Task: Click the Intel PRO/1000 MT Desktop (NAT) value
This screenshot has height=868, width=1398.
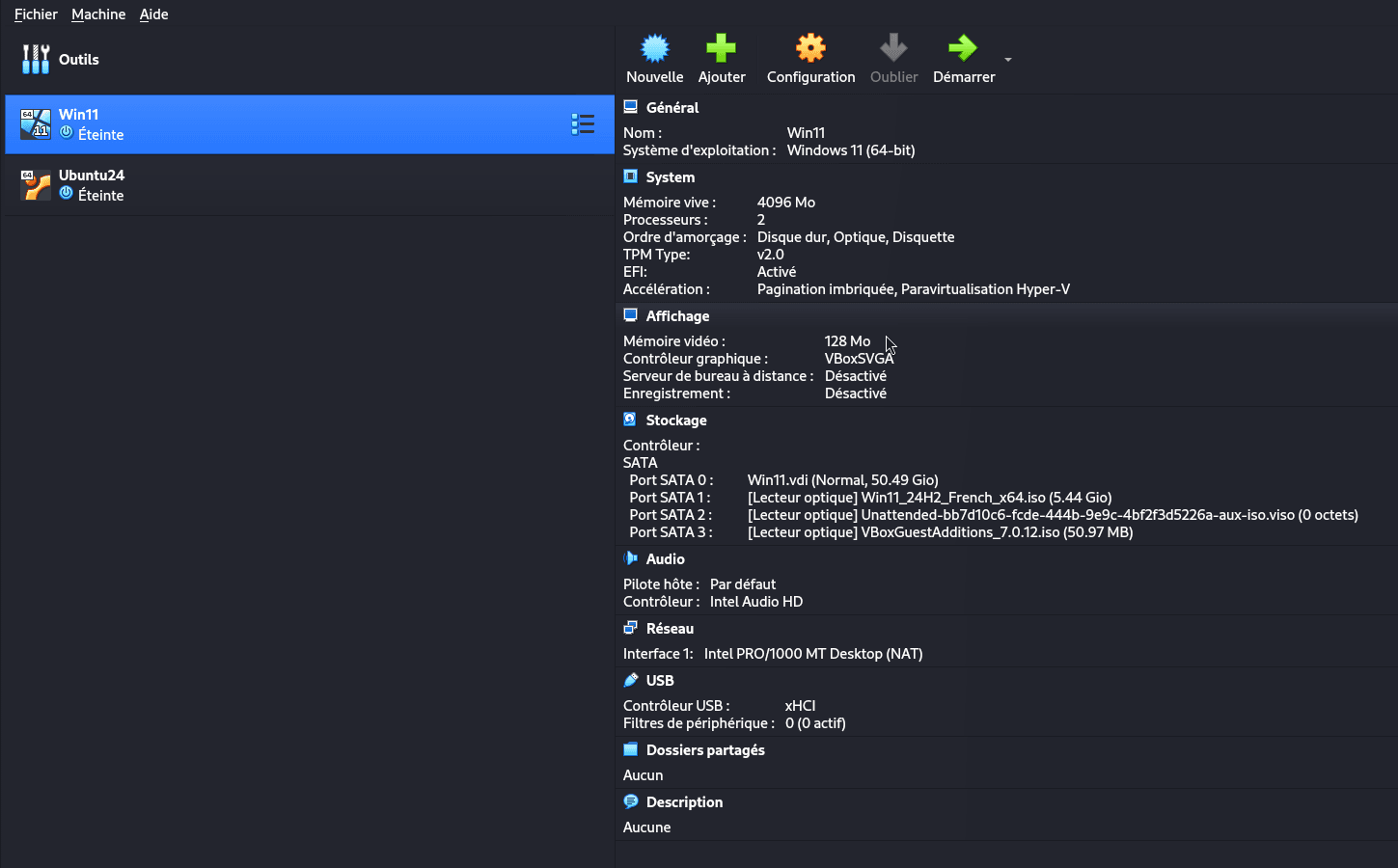Action: pyautogui.click(x=813, y=654)
